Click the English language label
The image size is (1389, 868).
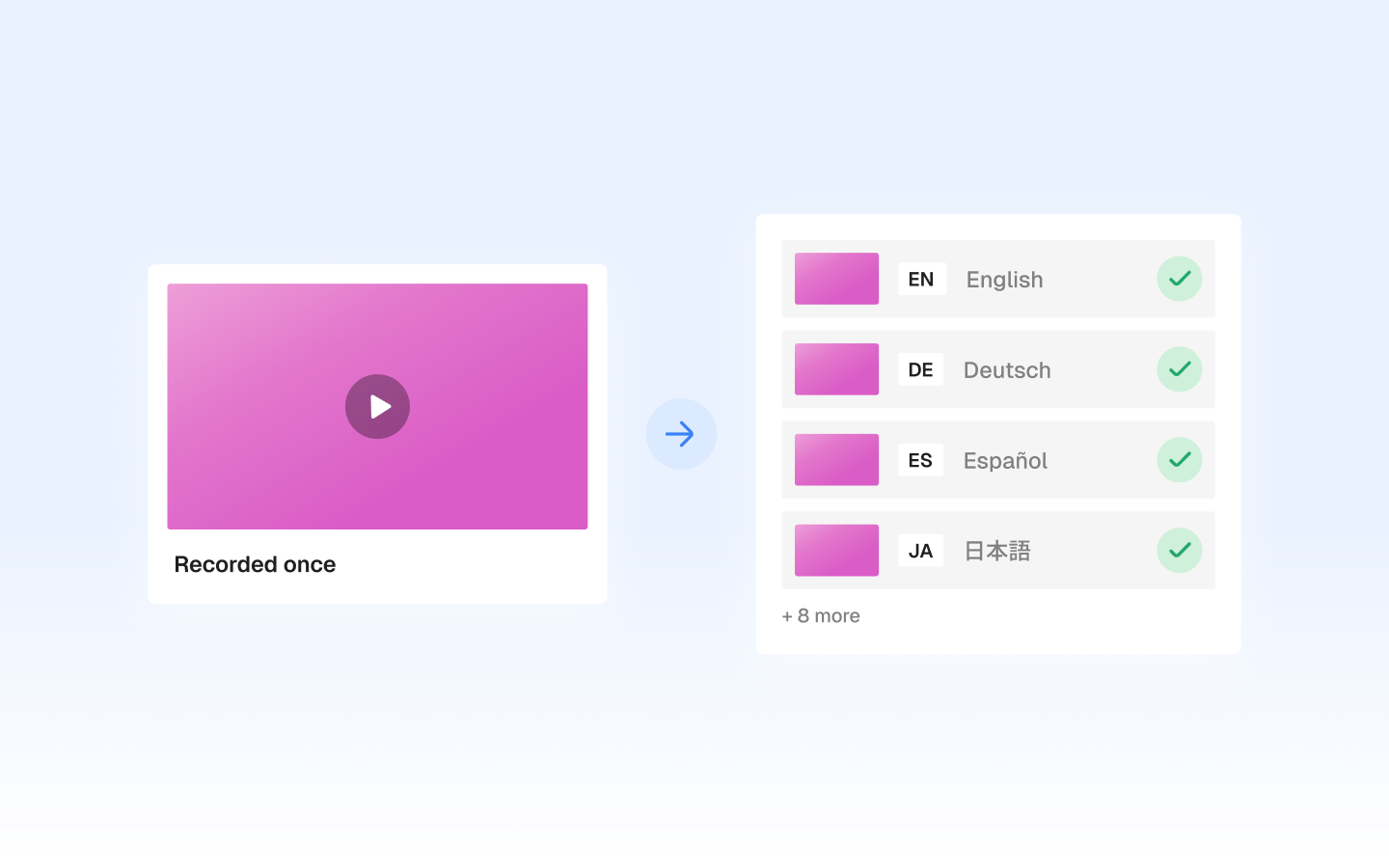click(1004, 280)
